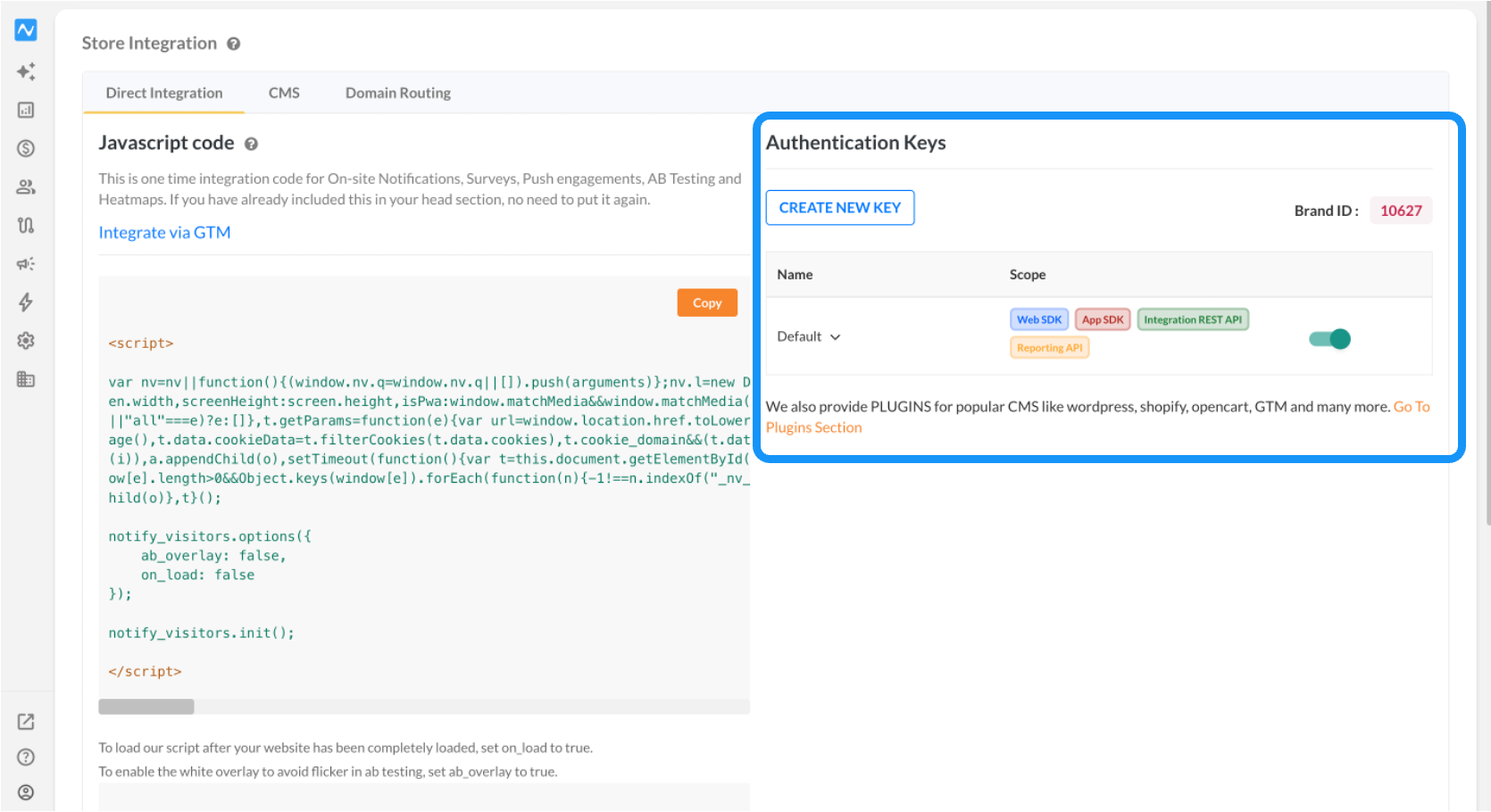Screen dimensions: 1491x812
Task: Switch to the Domain Routing tab
Action: pyautogui.click(x=398, y=93)
